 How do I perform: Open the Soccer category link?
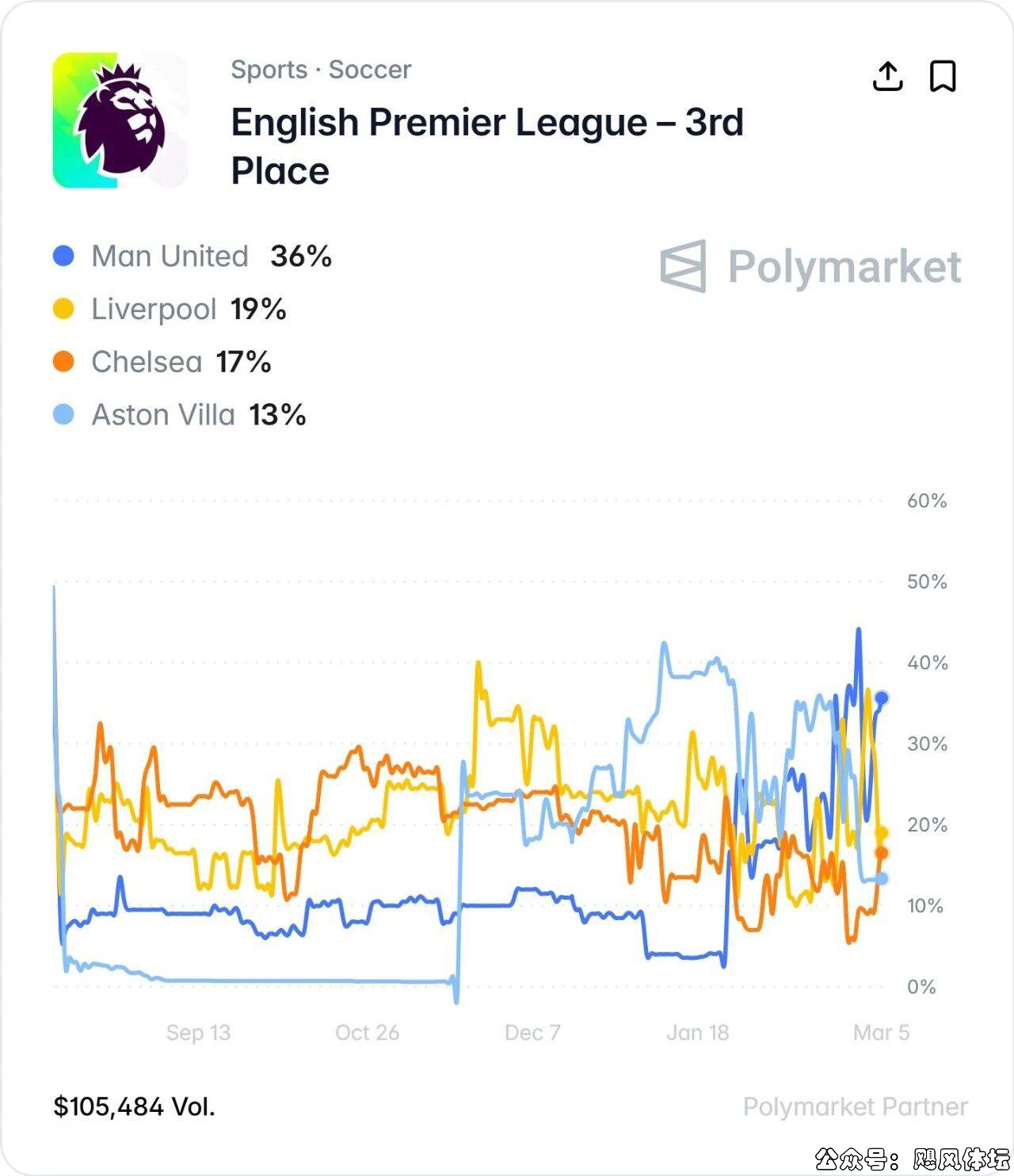pyautogui.click(x=370, y=70)
